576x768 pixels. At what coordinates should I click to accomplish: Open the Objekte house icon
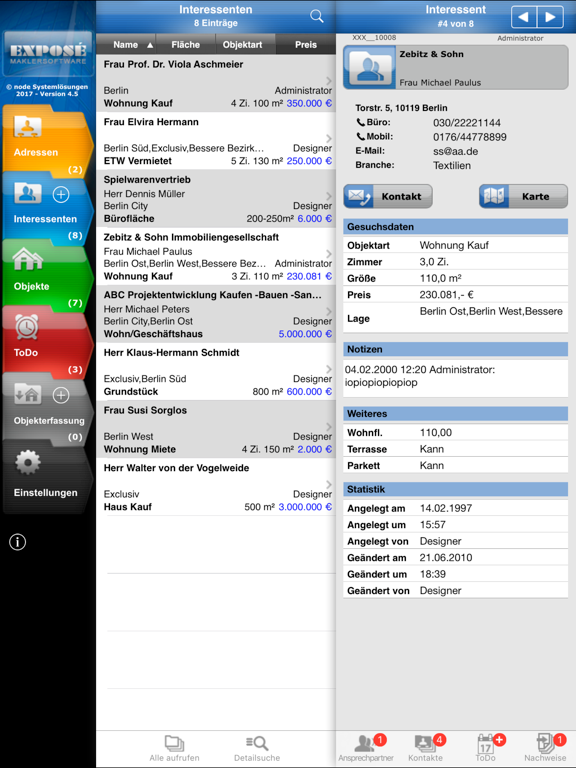tap(27, 259)
